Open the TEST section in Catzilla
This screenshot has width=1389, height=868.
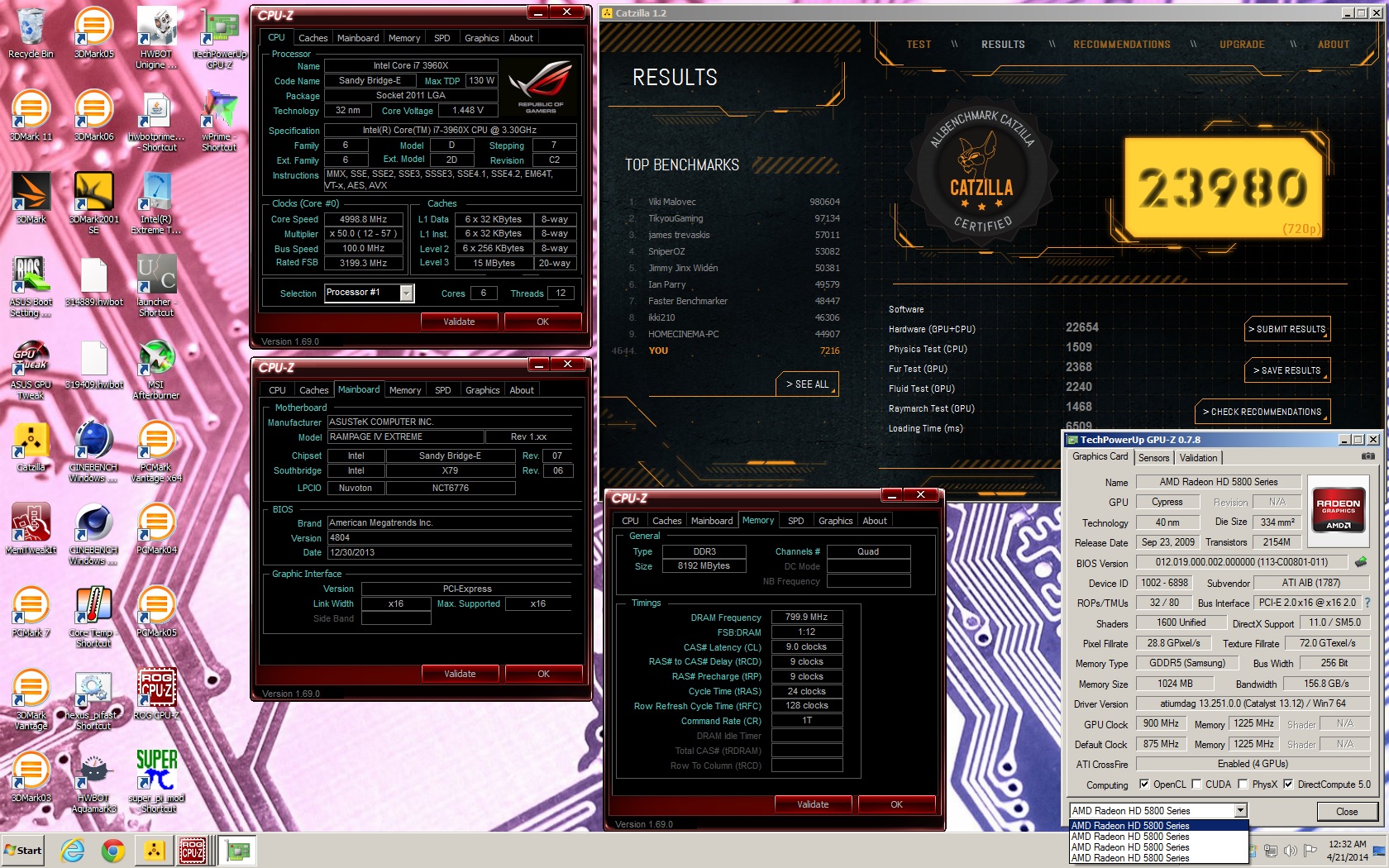[x=919, y=45]
